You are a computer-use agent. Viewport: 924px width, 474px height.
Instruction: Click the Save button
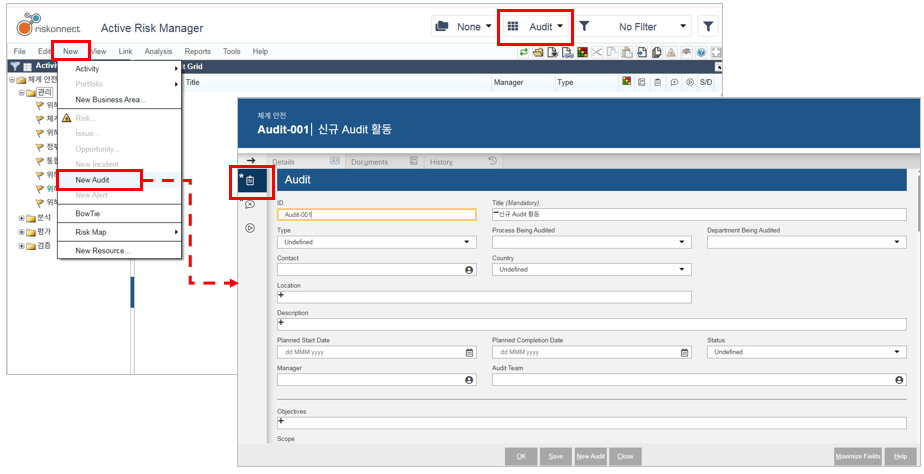[x=556, y=456]
